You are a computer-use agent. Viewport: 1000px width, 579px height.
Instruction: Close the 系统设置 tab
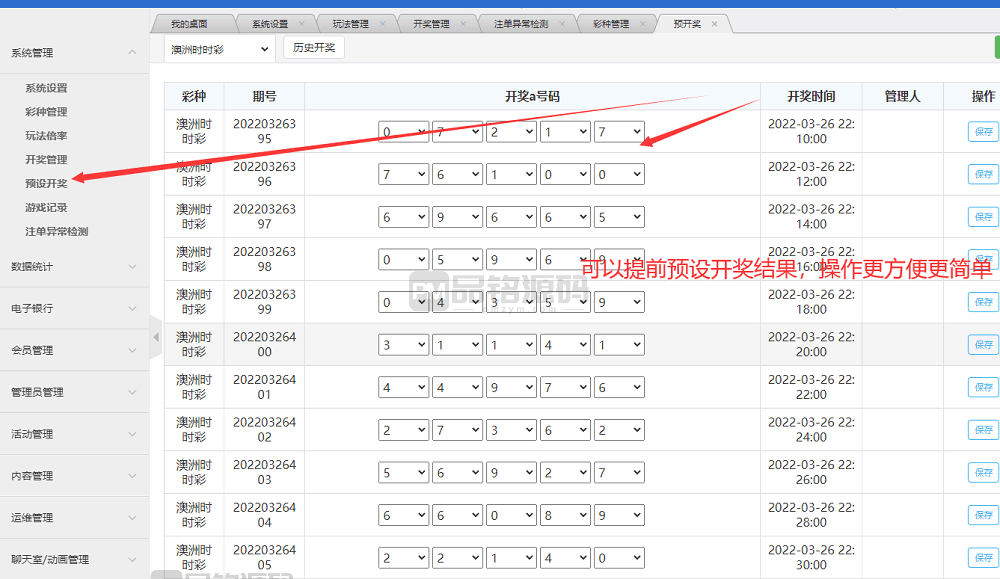[304, 24]
